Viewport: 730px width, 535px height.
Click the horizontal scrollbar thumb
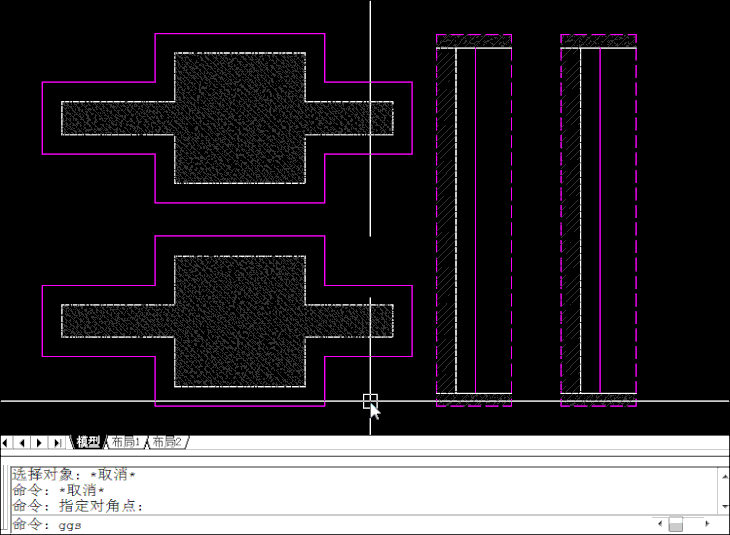tap(676, 524)
